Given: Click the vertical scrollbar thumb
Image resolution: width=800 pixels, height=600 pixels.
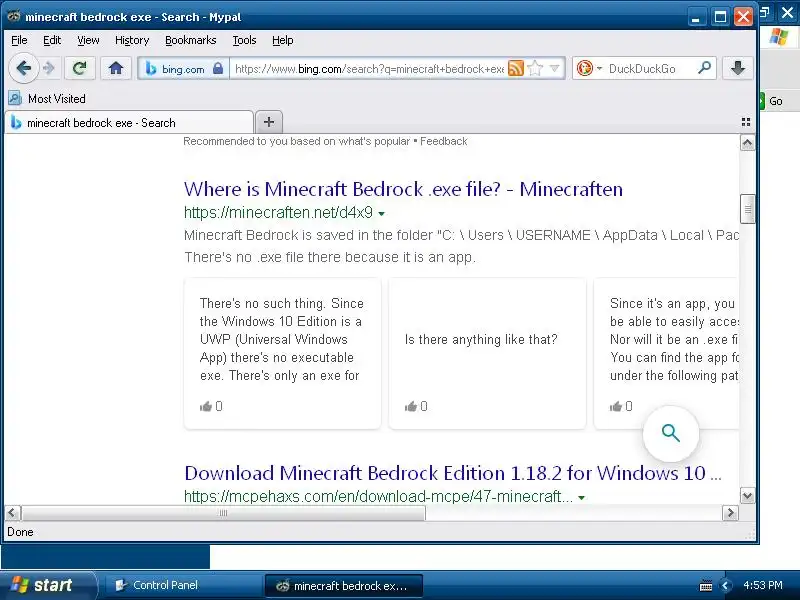Looking at the screenshot, I should pos(747,209).
